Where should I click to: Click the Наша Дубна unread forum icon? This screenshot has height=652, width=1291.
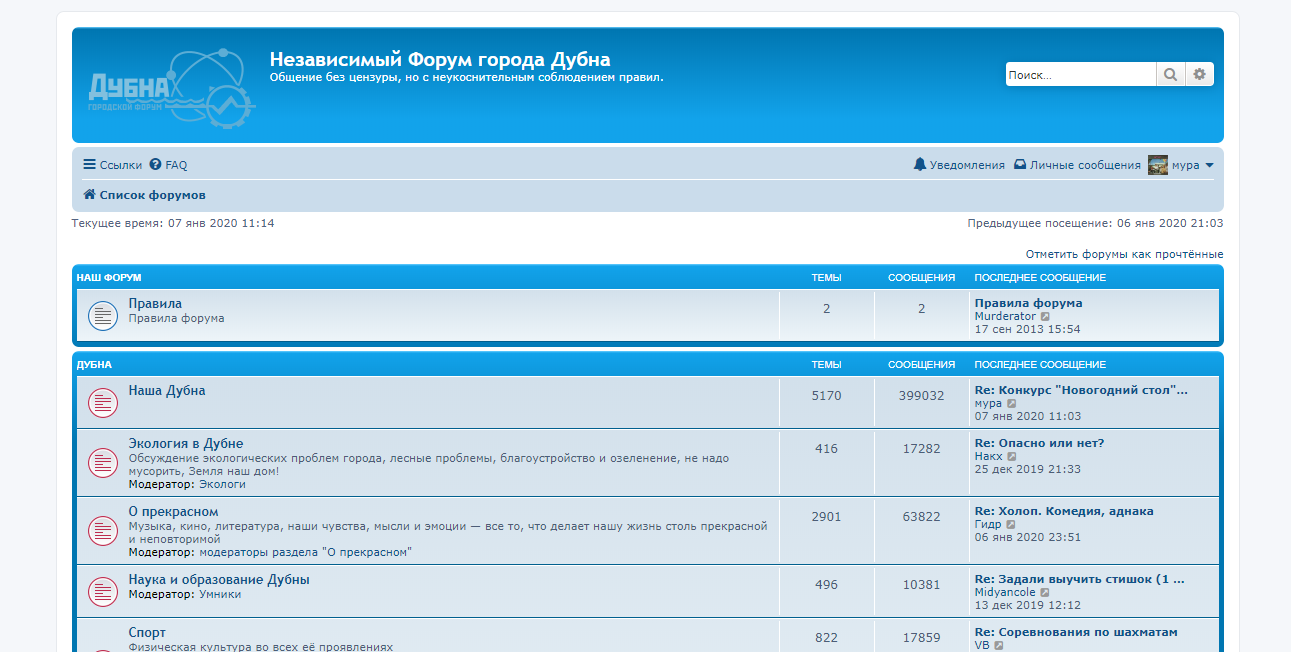pyautogui.click(x=103, y=403)
